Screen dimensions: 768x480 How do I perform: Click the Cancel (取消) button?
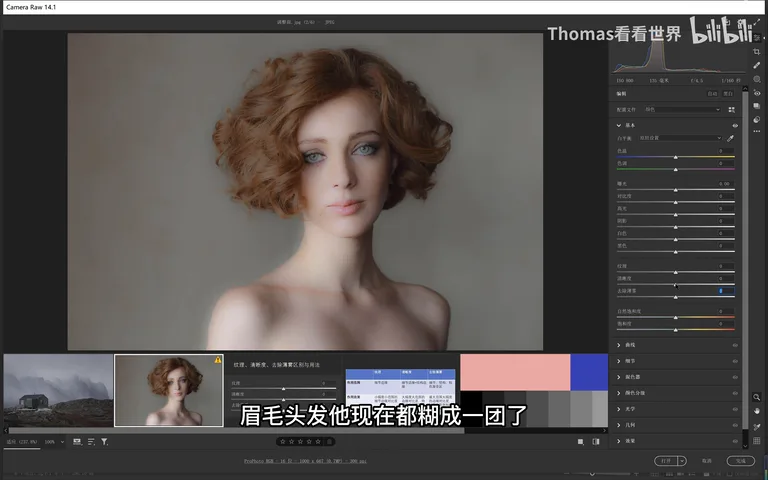coord(706,461)
